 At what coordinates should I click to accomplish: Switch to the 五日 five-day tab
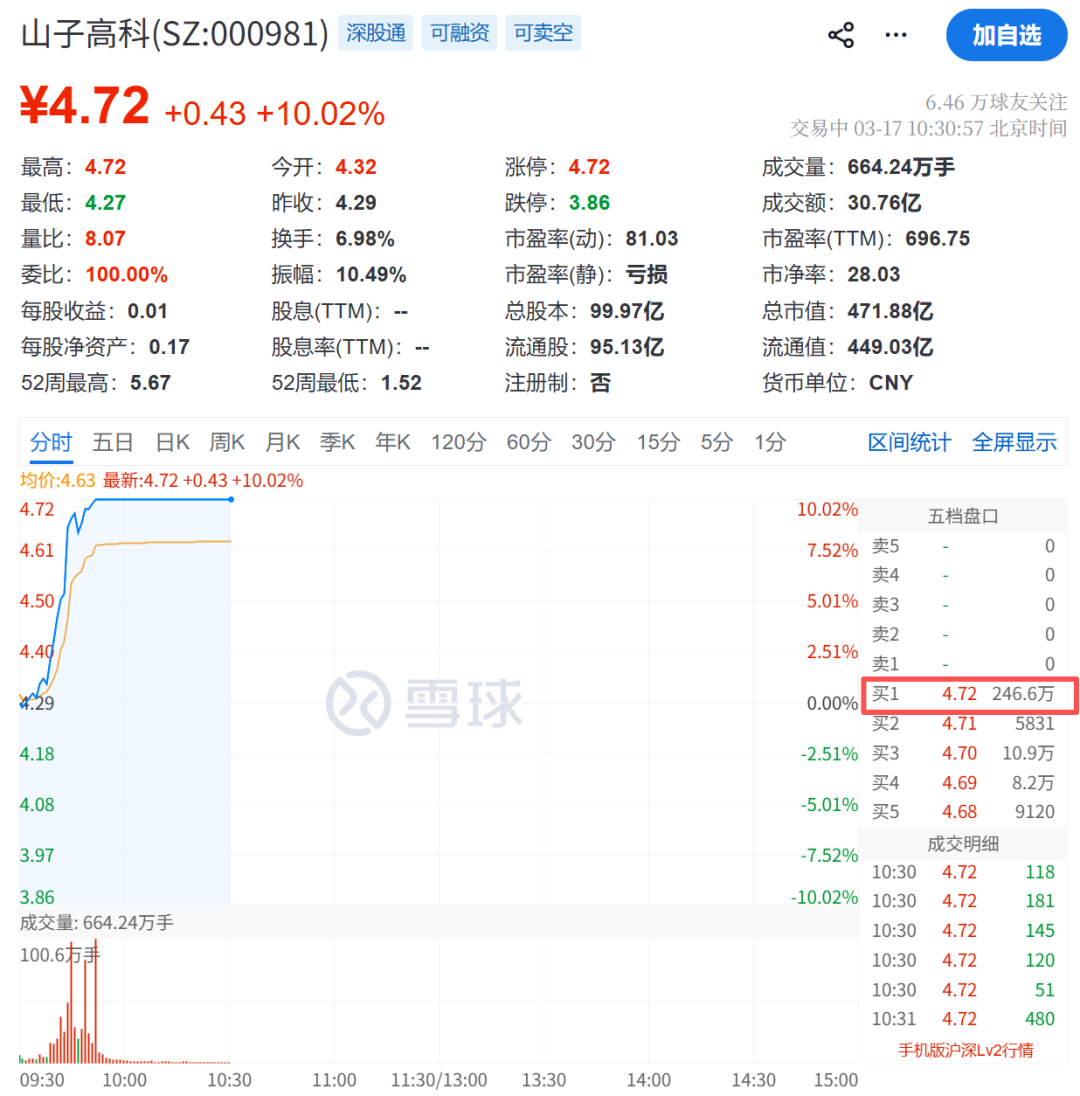[112, 442]
